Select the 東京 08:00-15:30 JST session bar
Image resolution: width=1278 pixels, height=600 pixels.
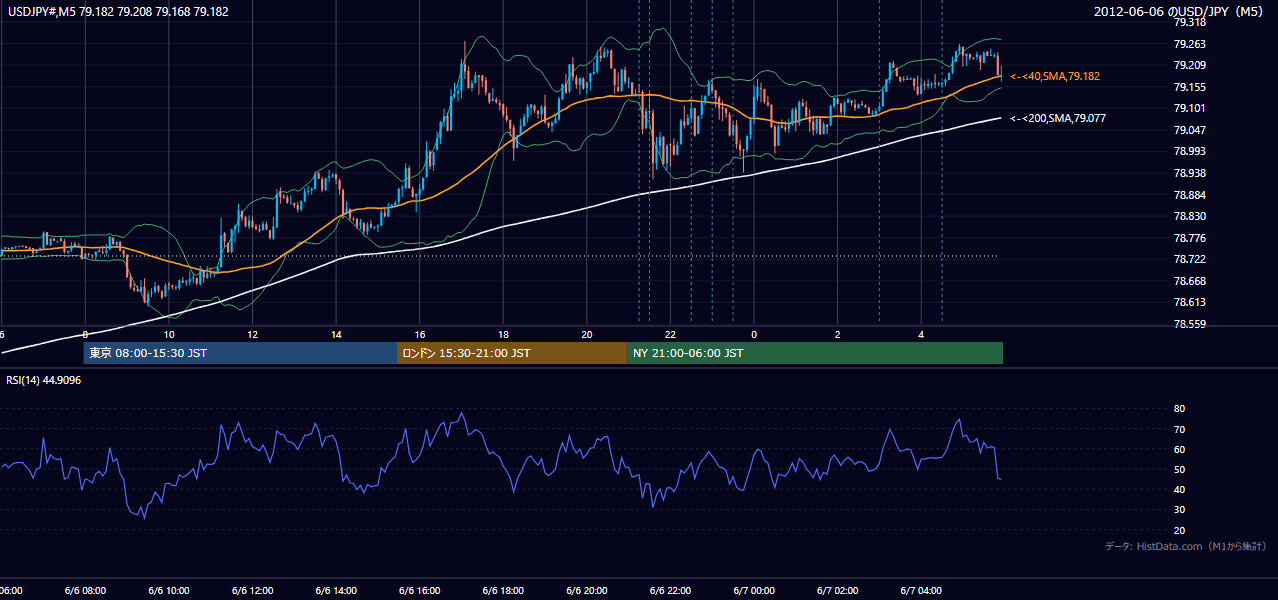pos(240,353)
